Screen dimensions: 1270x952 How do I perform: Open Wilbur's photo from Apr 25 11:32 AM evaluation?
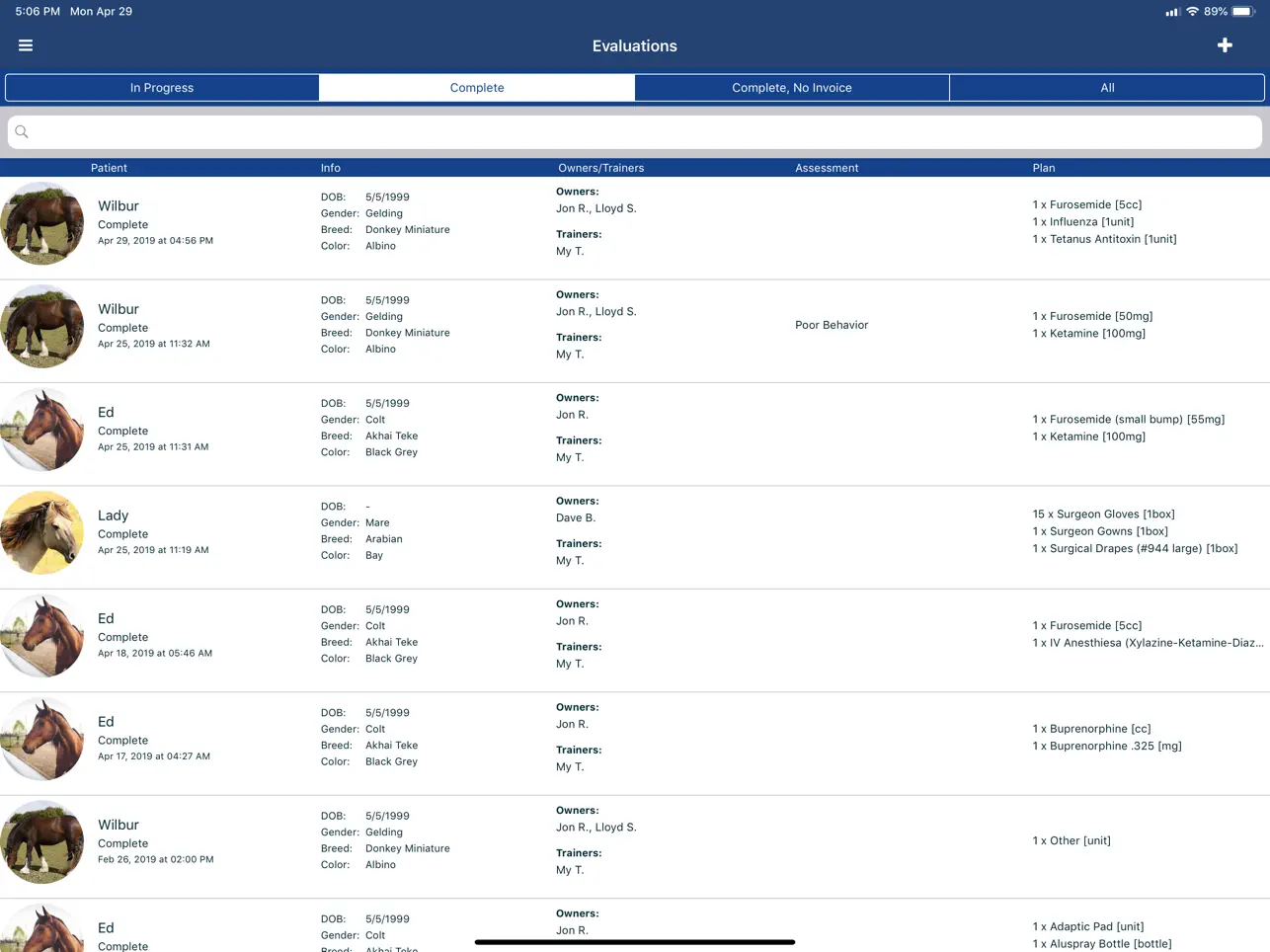[41, 327]
